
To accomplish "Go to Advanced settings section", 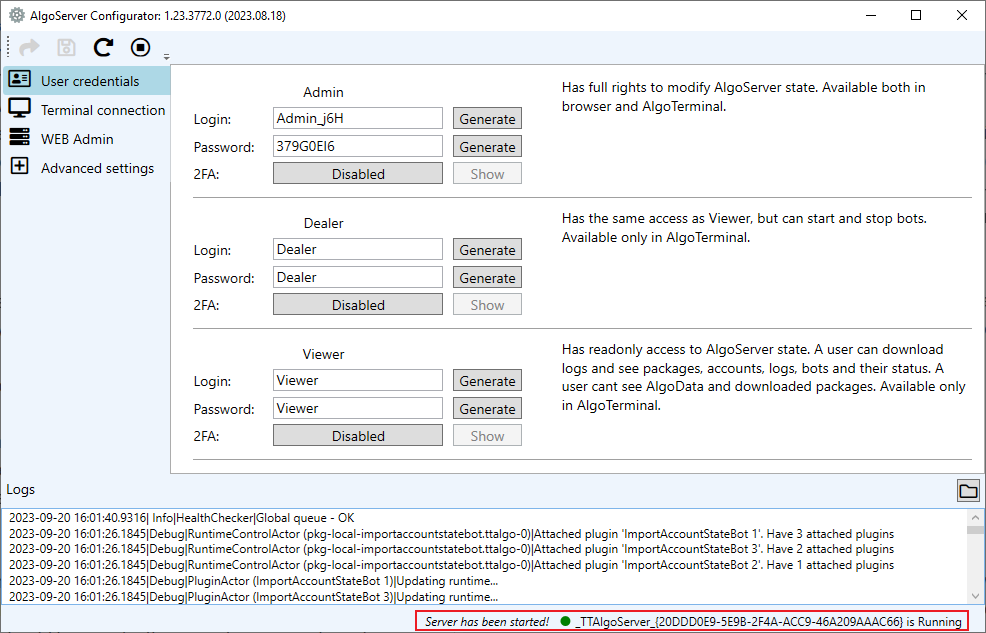I will tap(87, 167).
